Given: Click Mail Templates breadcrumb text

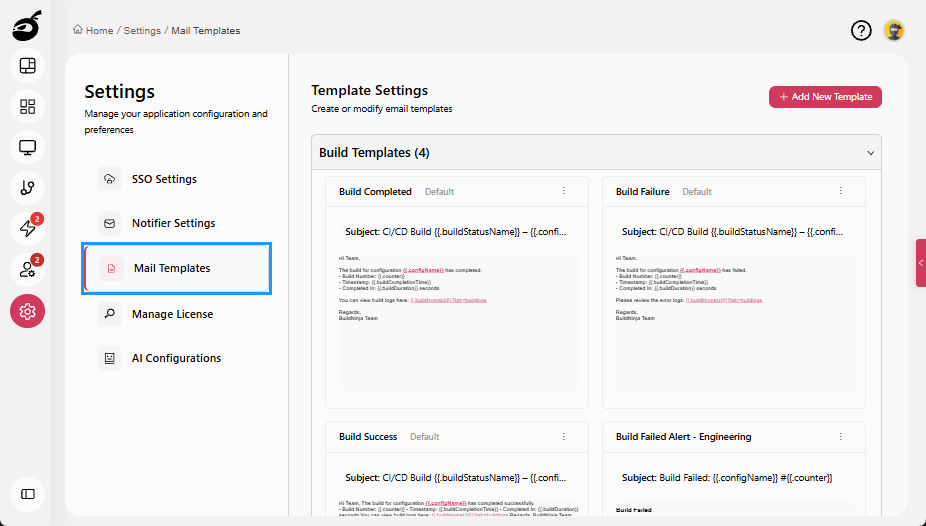Looking at the screenshot, I should click(x=206, y=31).
